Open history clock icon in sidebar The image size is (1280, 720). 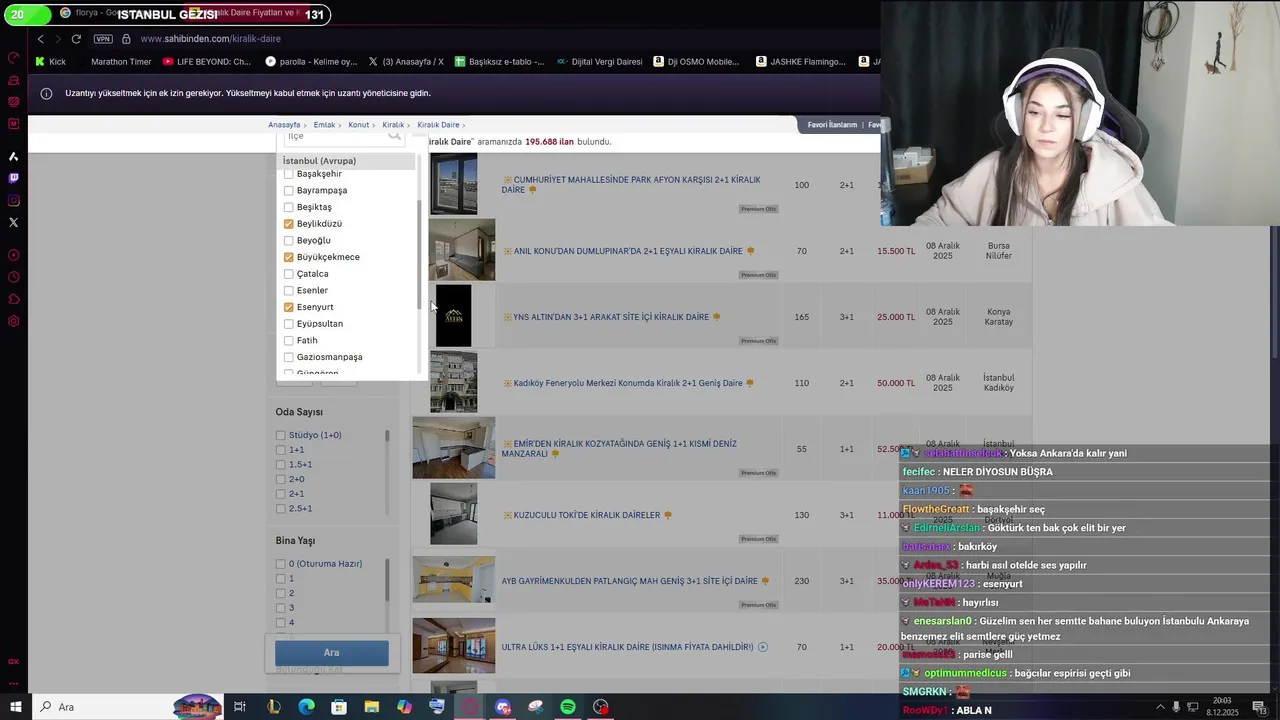tap(13, 277)
